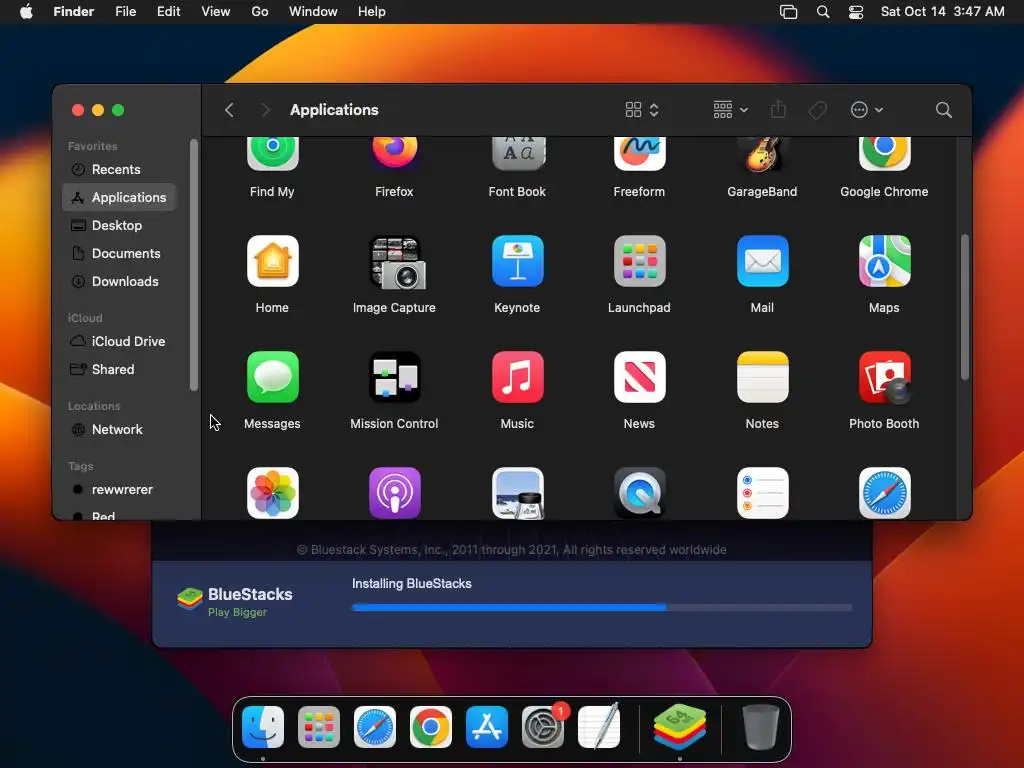Select the Podcasts app icon
This screenshot has width=1024, height=768.
point(394,493)
